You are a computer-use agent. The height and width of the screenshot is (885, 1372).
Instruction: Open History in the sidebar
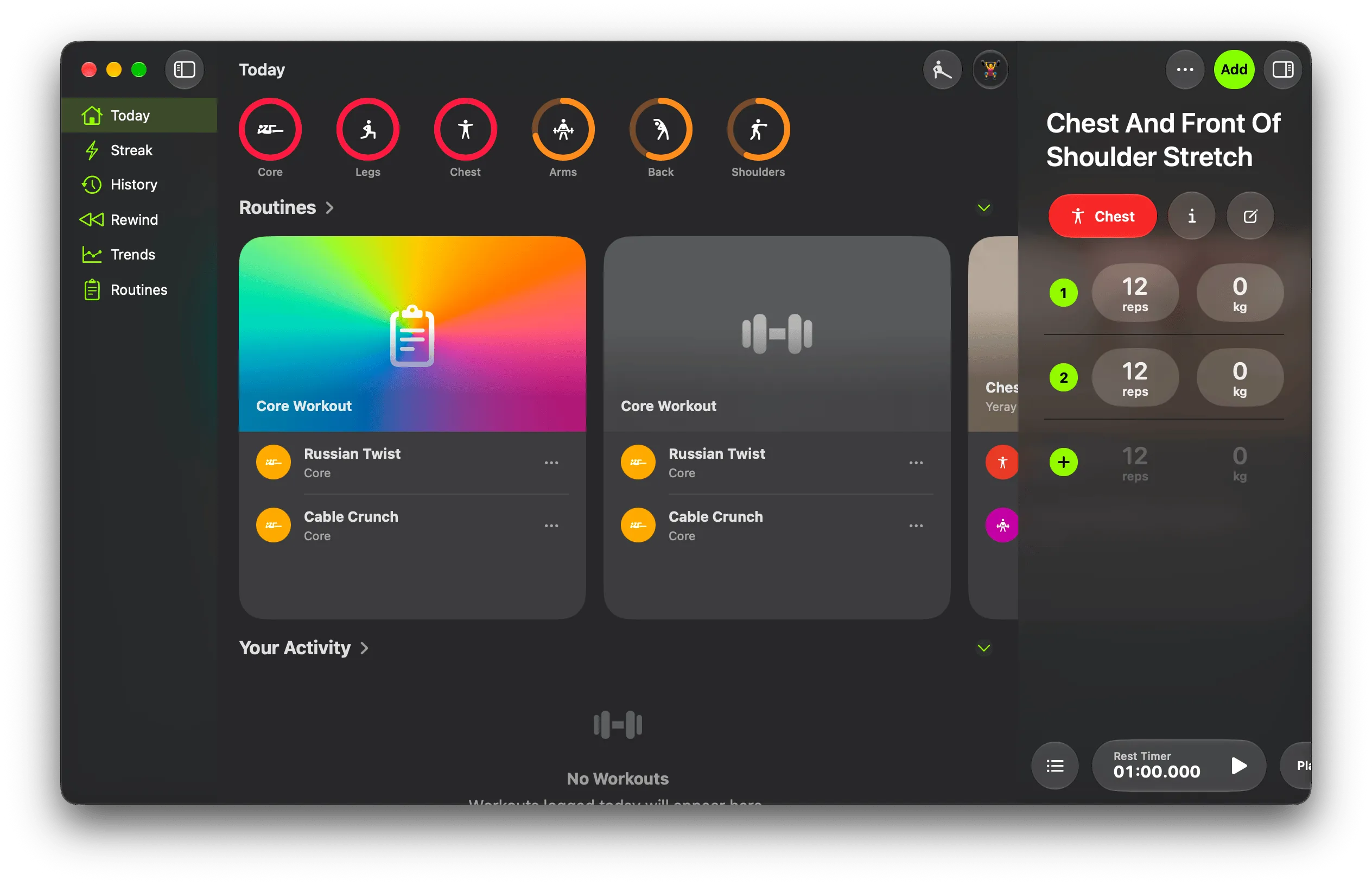point(139,185)
